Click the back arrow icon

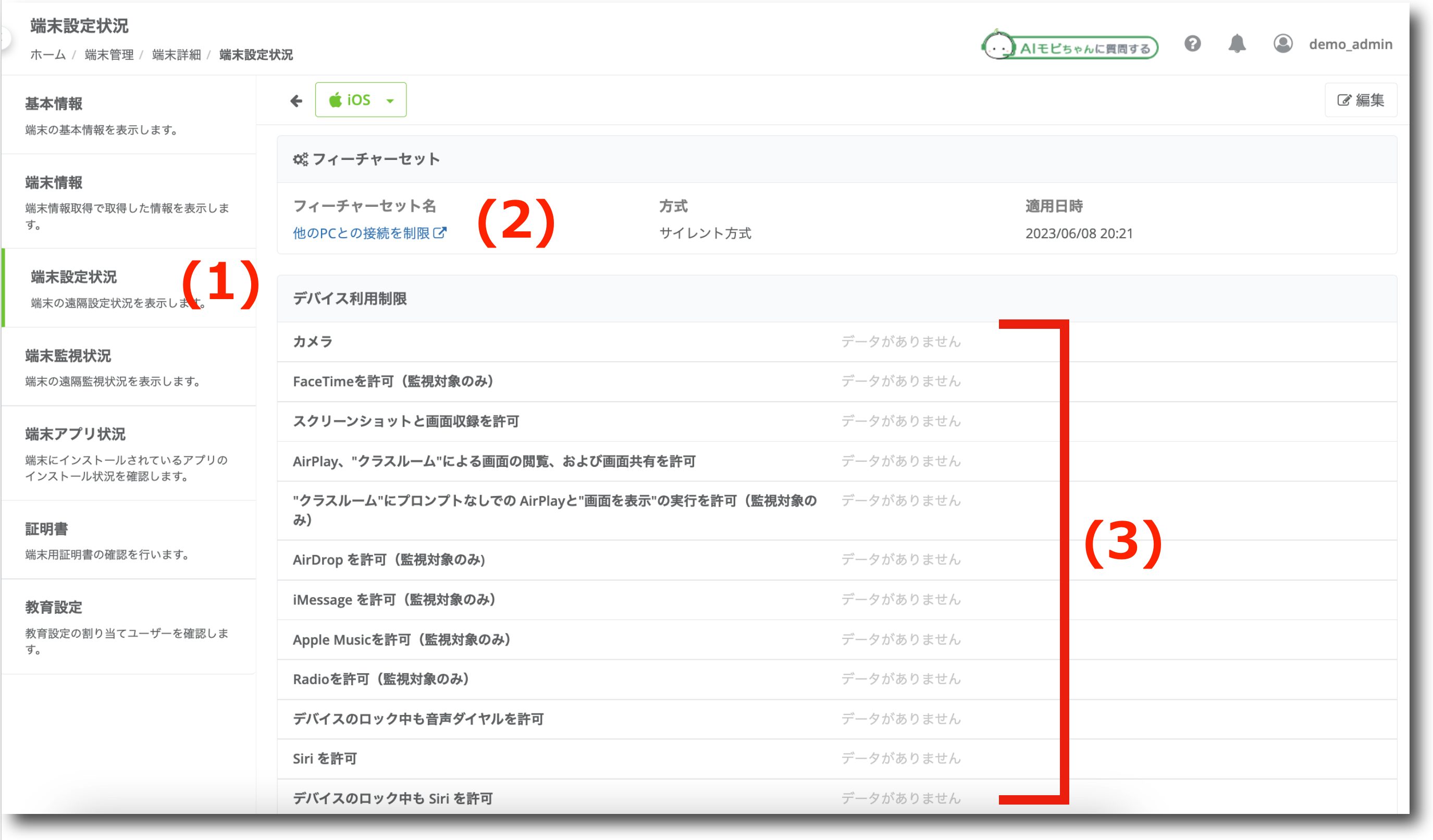pos(295,101)
